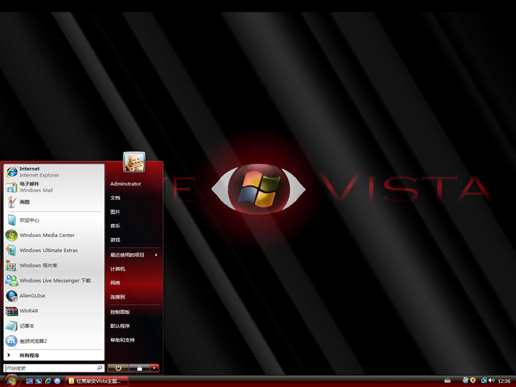Expand the recent items submenu arrow
This screenshot has width=516, height=387.
tap(156, 255)
